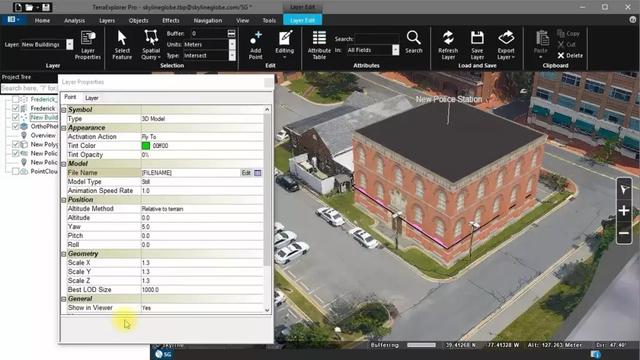640x360 pixels.
Task: Enable the PointCloud layer checkbox
Action: click(16, 171)
